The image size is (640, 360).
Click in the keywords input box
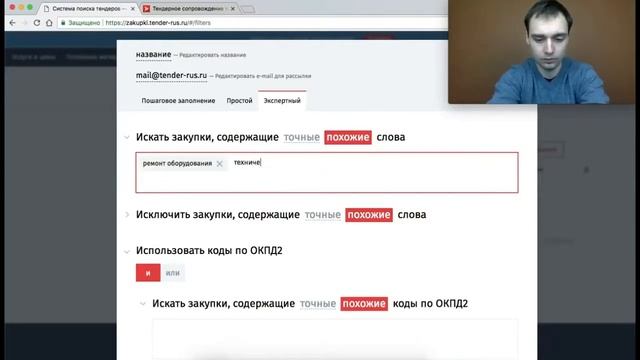[327, 172]
